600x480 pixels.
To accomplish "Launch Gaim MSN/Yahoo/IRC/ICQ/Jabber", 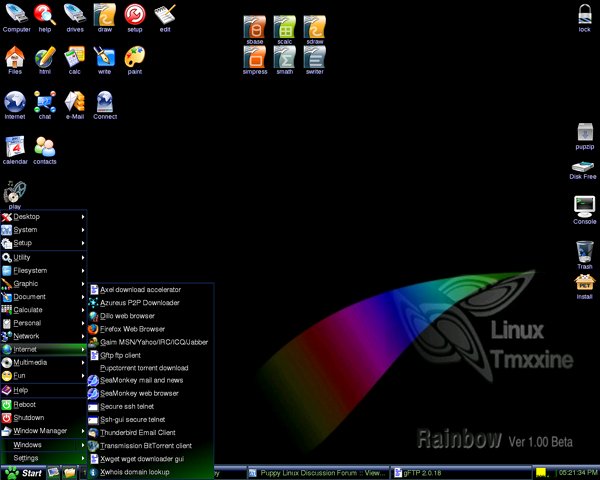I will 151,342.
